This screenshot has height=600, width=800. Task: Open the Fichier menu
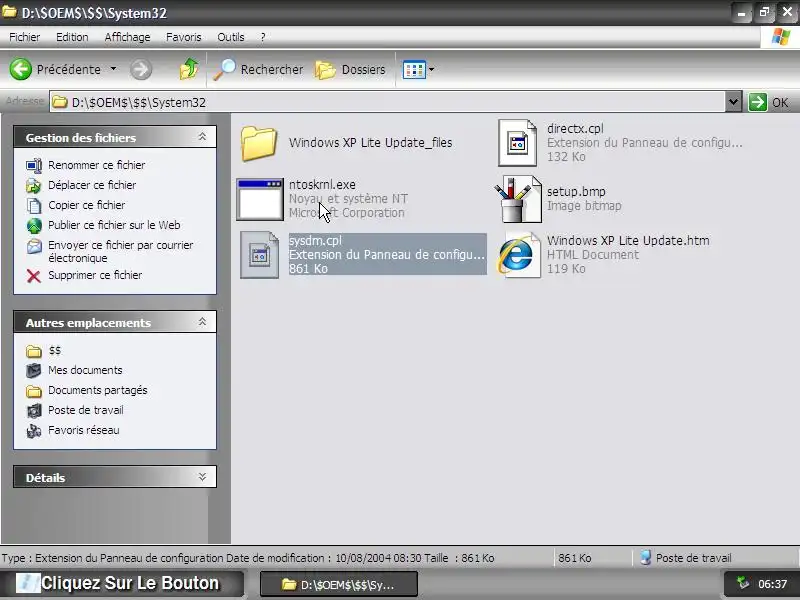24,37
